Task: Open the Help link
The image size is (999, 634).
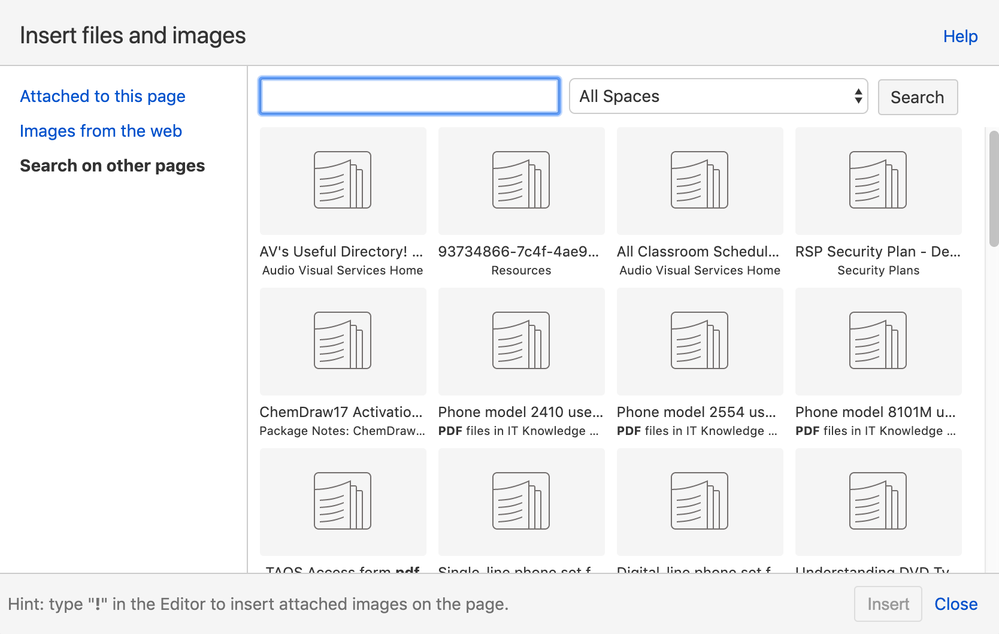Action: pyautogui.click(x=960, y=36)
